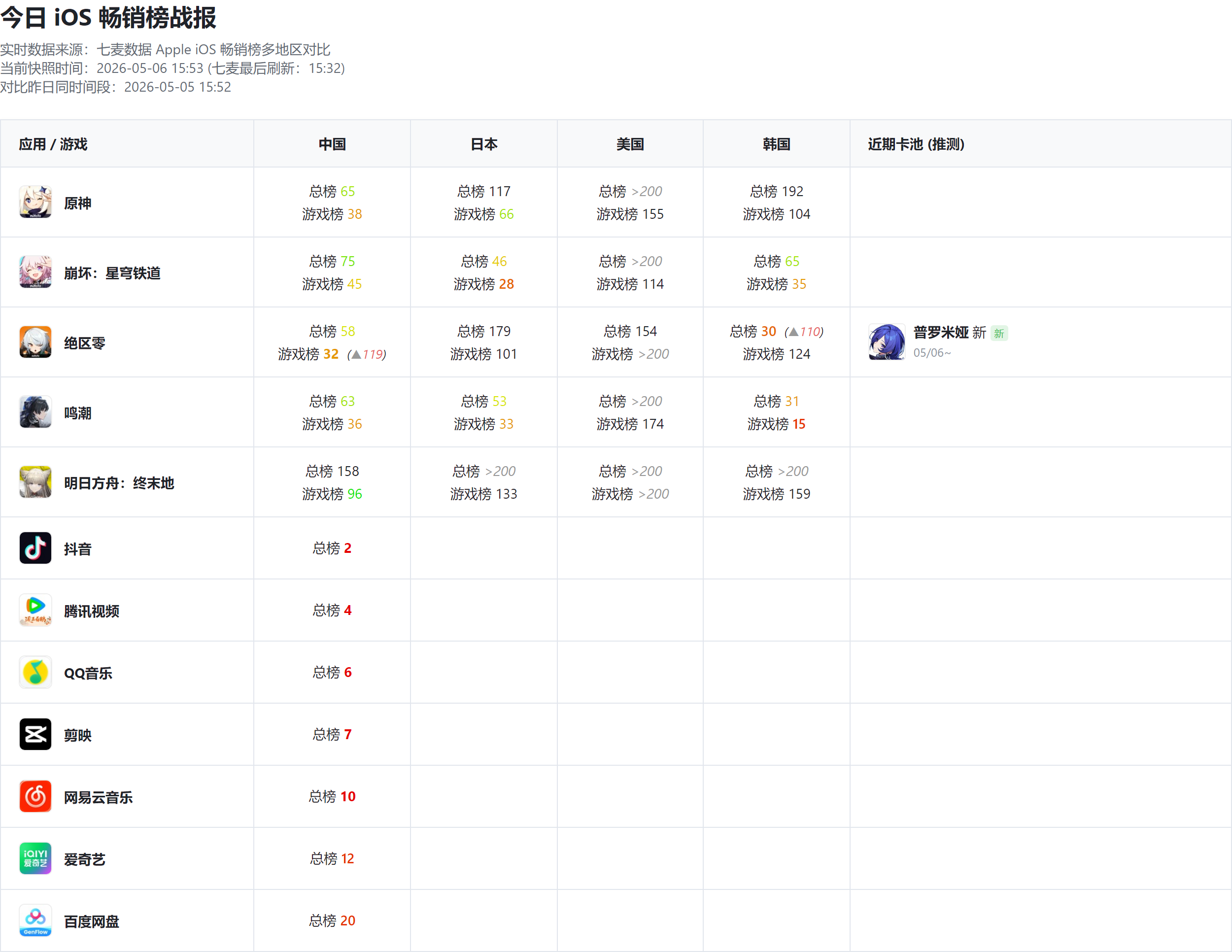The width and height of the screenshot is (1232, 952).
Task: Click the 普罗米娅 character avatar
Action: point(887,342)
